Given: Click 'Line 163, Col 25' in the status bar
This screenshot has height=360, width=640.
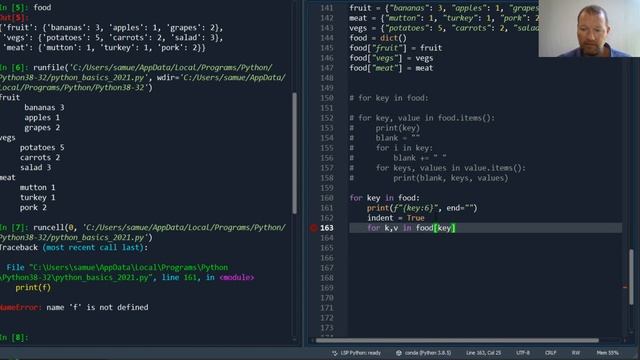Looking at the screenshot, I should click(483, 353).
